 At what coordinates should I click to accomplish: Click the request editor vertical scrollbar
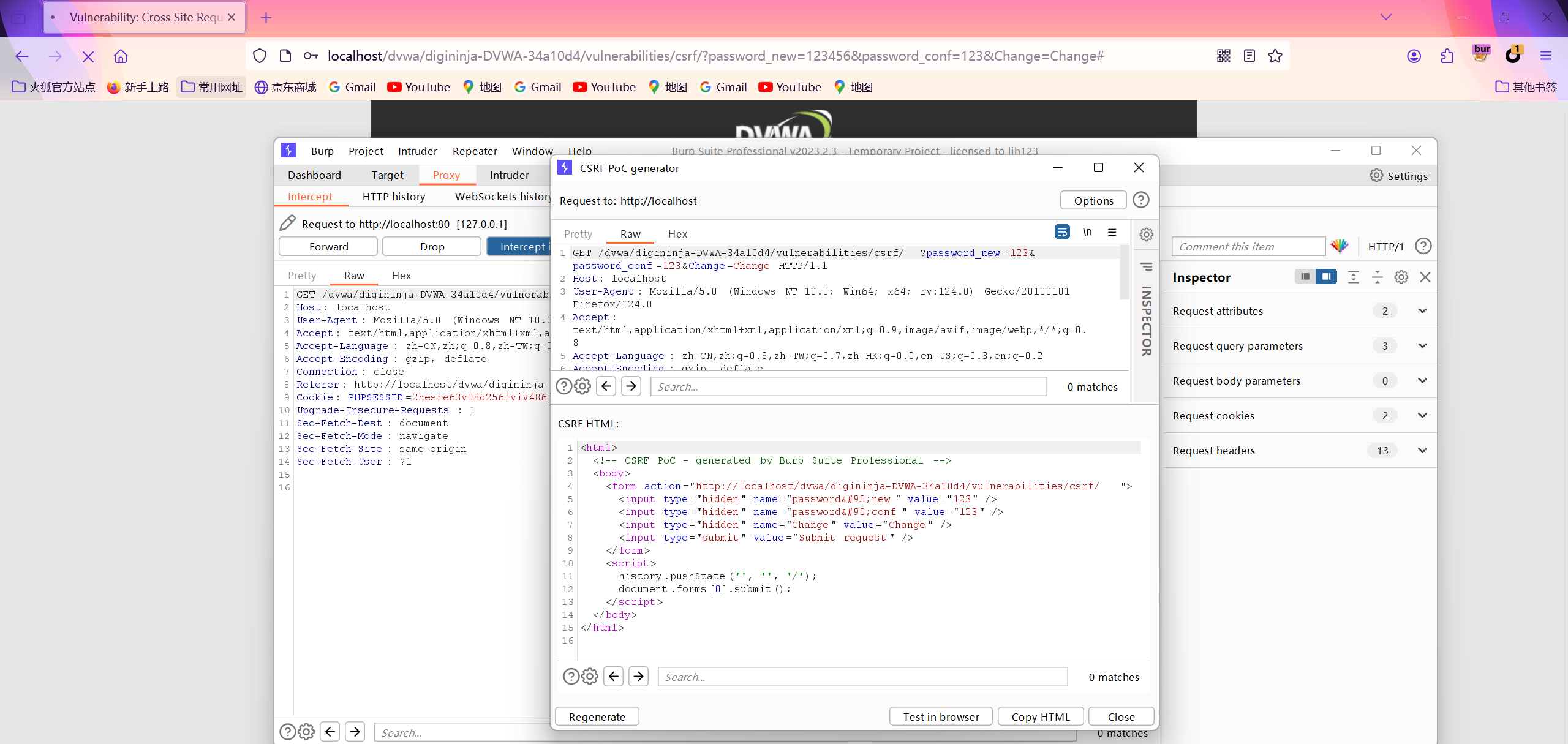pyautogui.click(x=1124, y=272)
